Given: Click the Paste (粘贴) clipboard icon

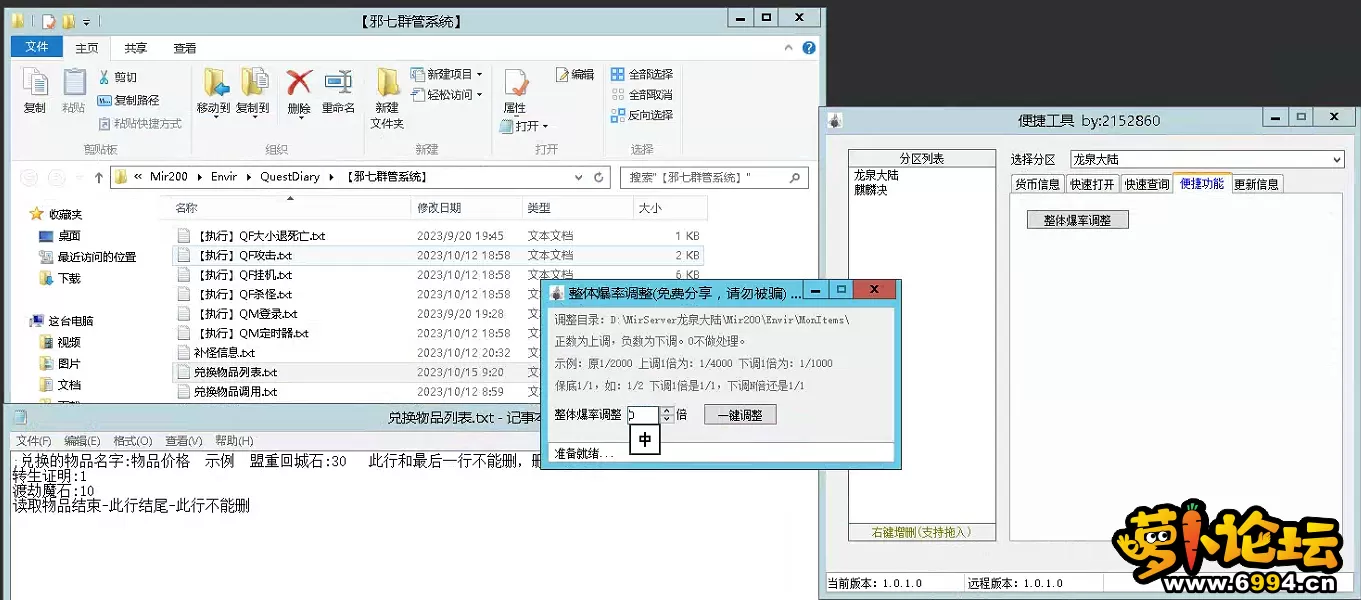Looking at the screenshot, I should point(74,91).
